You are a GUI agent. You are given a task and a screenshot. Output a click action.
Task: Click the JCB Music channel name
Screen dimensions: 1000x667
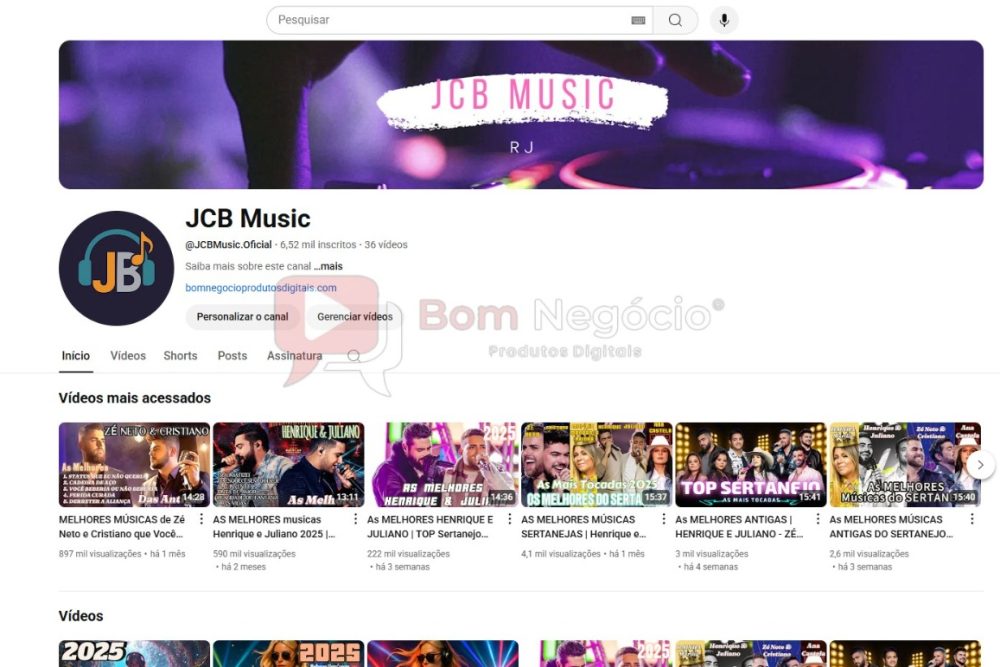pyautogui.click(x=248, y=219)
